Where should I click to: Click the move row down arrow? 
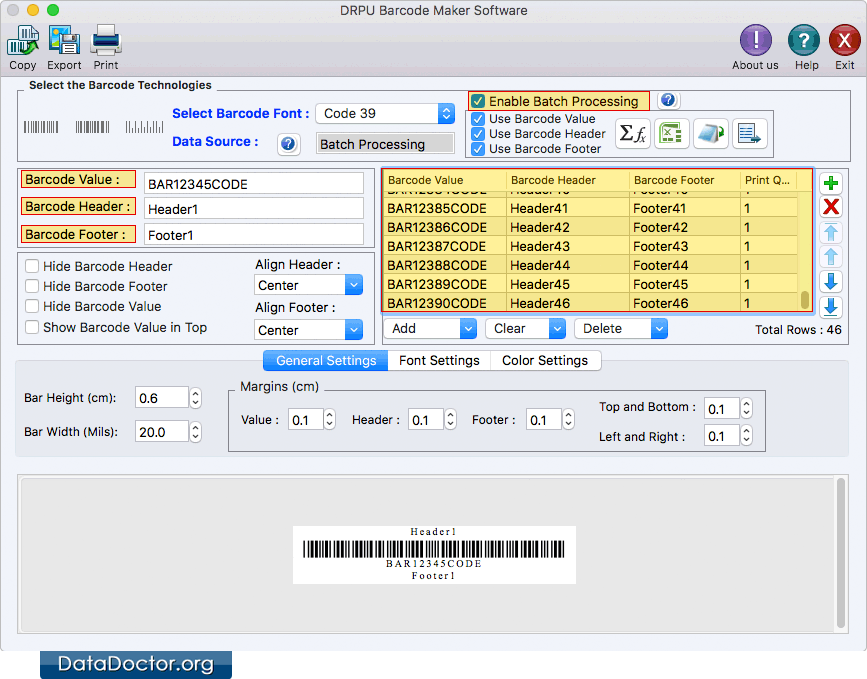(831, 282)
